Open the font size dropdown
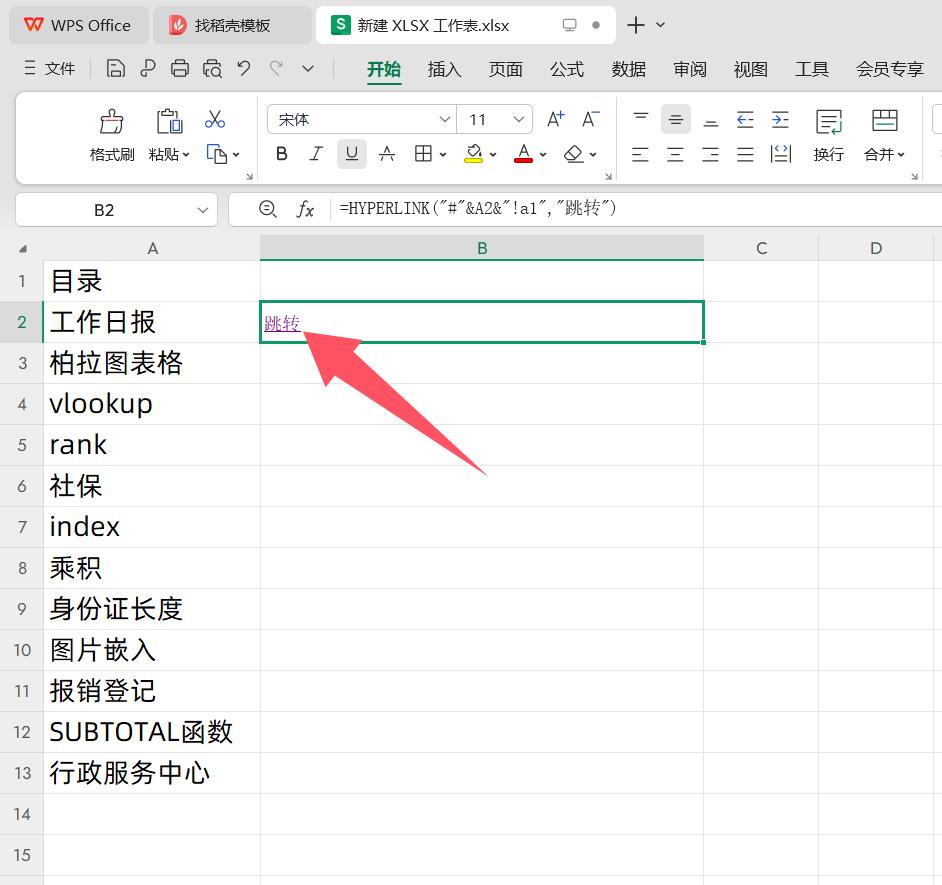Viewport: 942px width, 885px height. (518, 120)
